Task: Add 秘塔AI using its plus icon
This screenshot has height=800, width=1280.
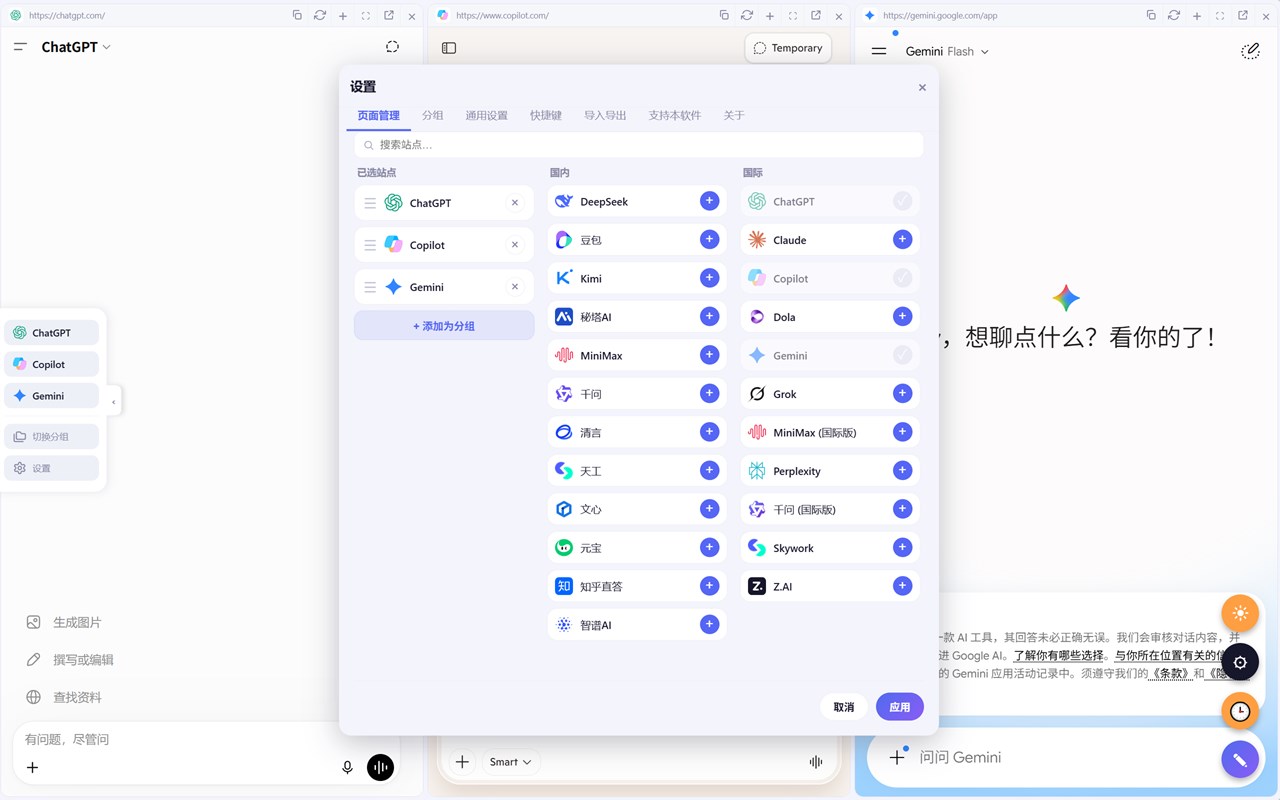Action: (x=709, y=317)
